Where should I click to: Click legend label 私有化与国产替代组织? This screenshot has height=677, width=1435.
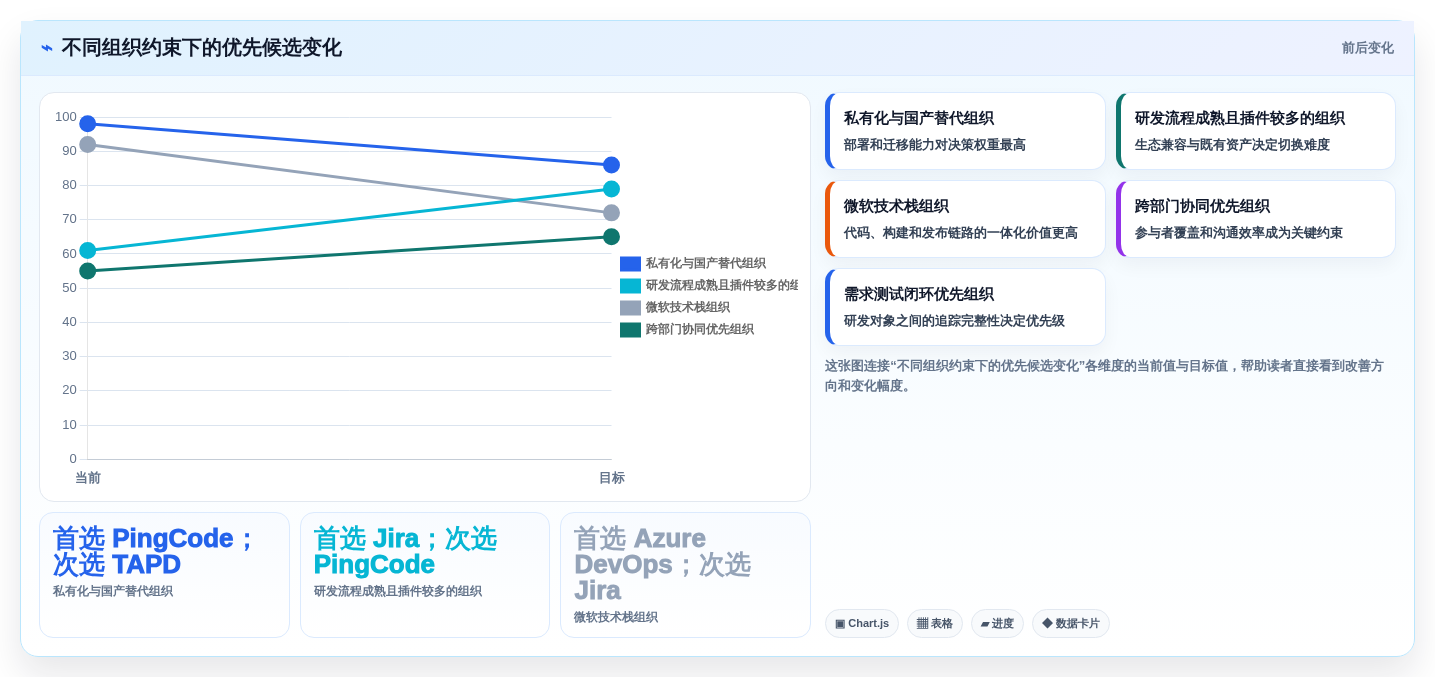pyautogui.click(x=706, y=264)
